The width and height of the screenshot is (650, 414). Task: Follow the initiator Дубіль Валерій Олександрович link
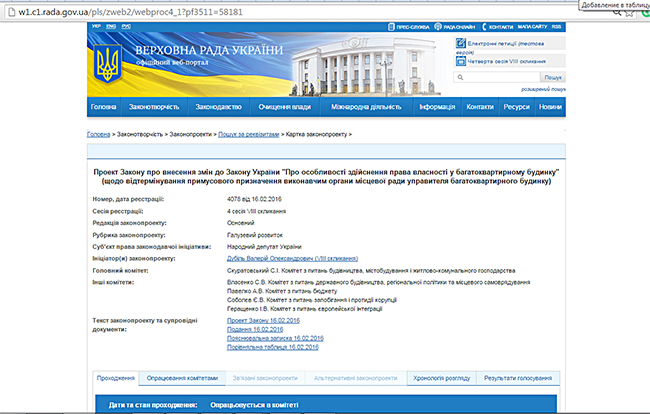point(287,258)
